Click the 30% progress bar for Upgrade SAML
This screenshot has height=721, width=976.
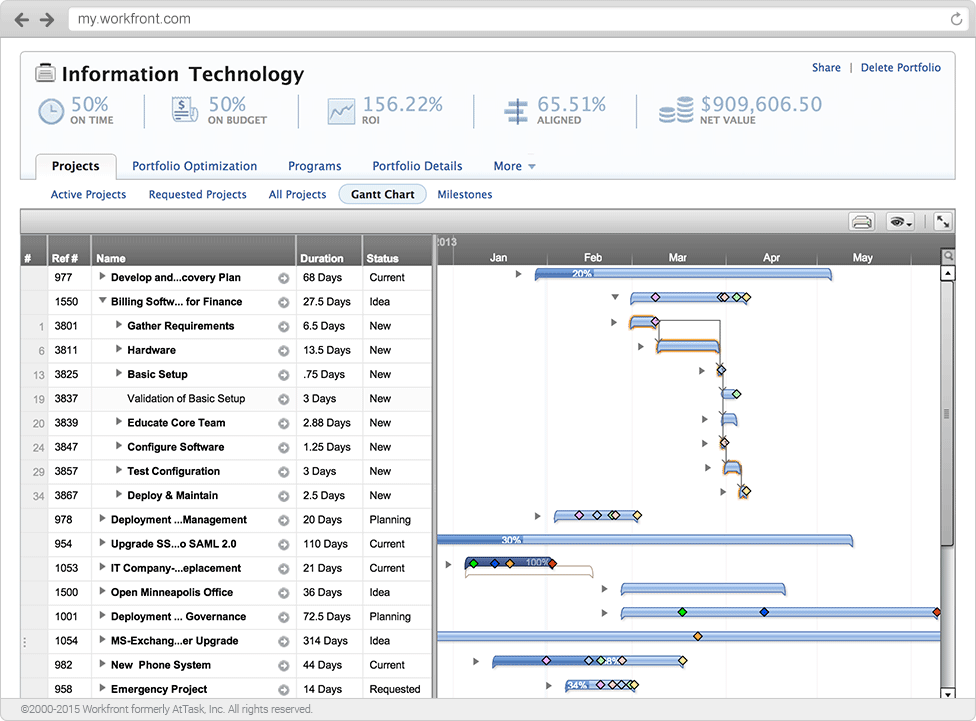click(645, 540)
